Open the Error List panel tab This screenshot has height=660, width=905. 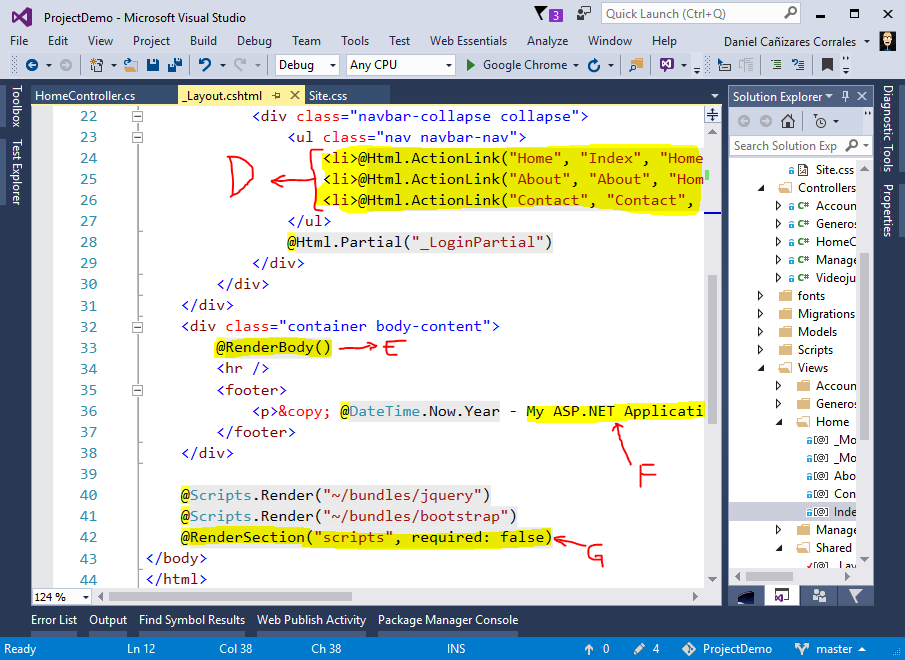(54, 620)
